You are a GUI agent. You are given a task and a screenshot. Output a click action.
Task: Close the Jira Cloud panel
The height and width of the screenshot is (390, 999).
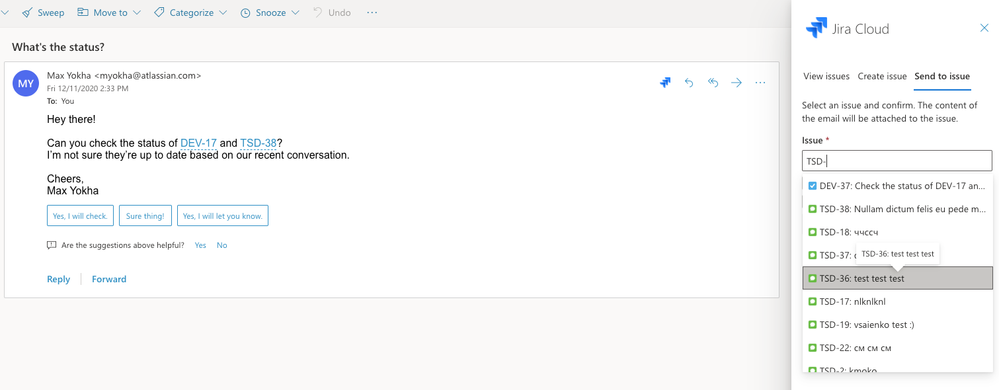(x=984, y=27)
